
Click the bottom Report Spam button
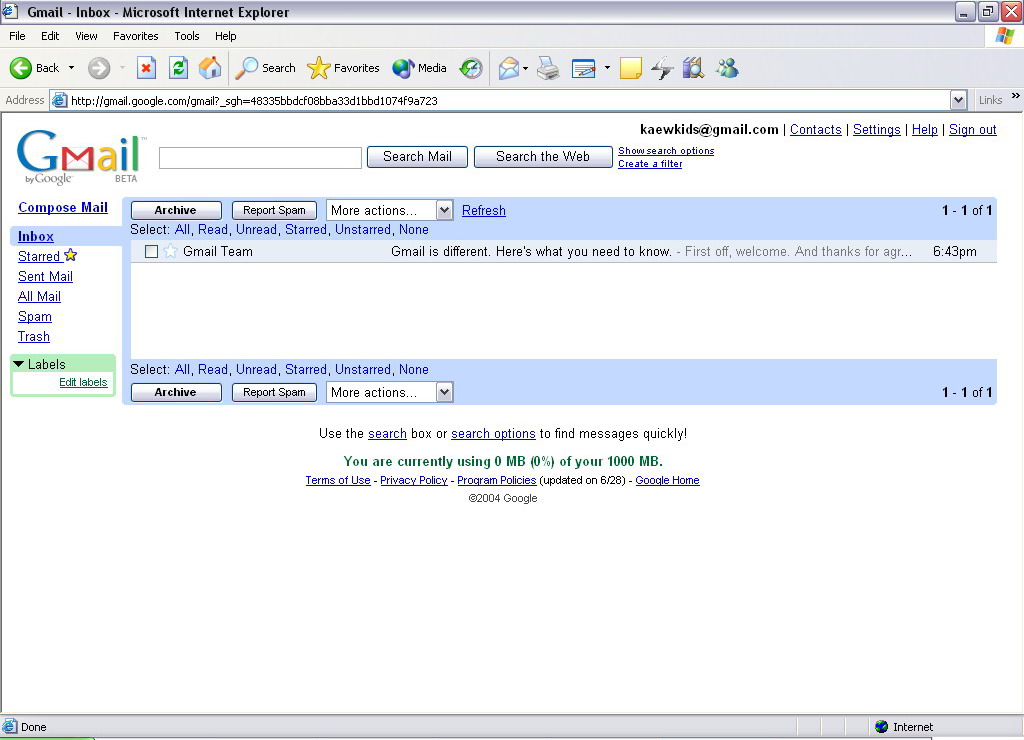click(x=274, y=392)
